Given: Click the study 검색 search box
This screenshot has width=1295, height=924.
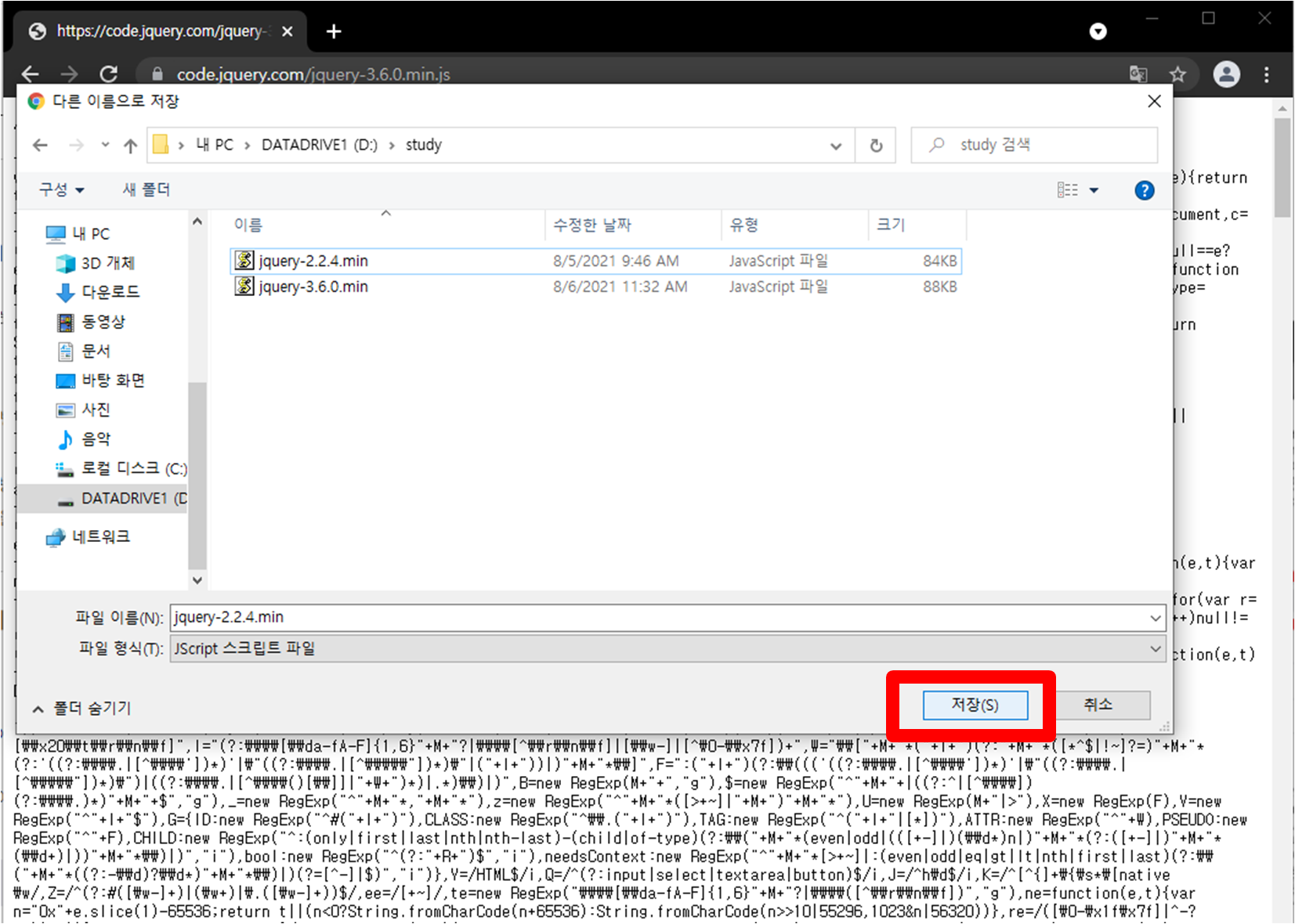Looking at the screenshot, I should coord(1034,145).
